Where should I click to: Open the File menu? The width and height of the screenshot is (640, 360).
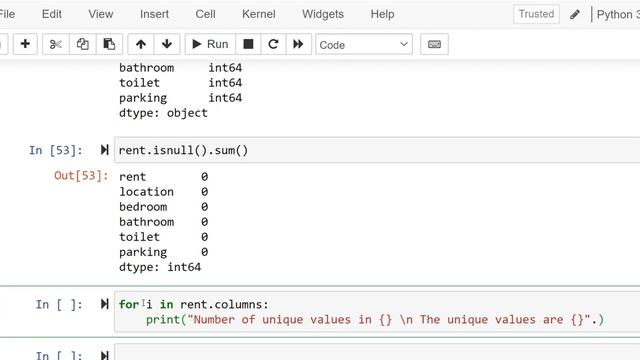(7, 14)
